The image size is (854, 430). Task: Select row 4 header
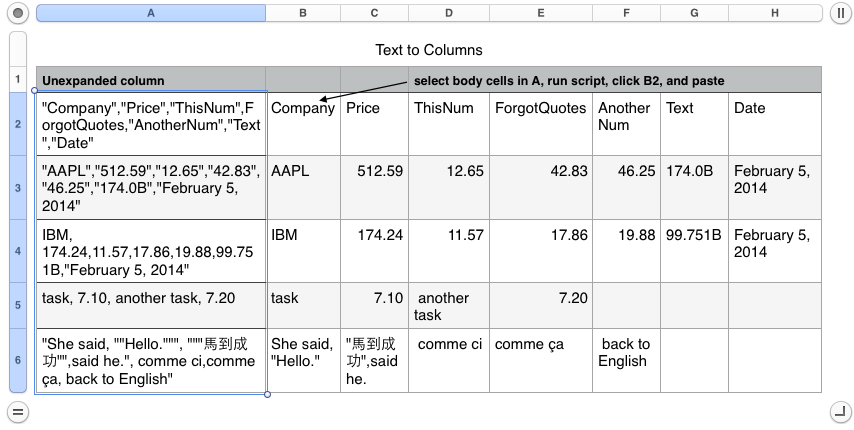point(17,251)
